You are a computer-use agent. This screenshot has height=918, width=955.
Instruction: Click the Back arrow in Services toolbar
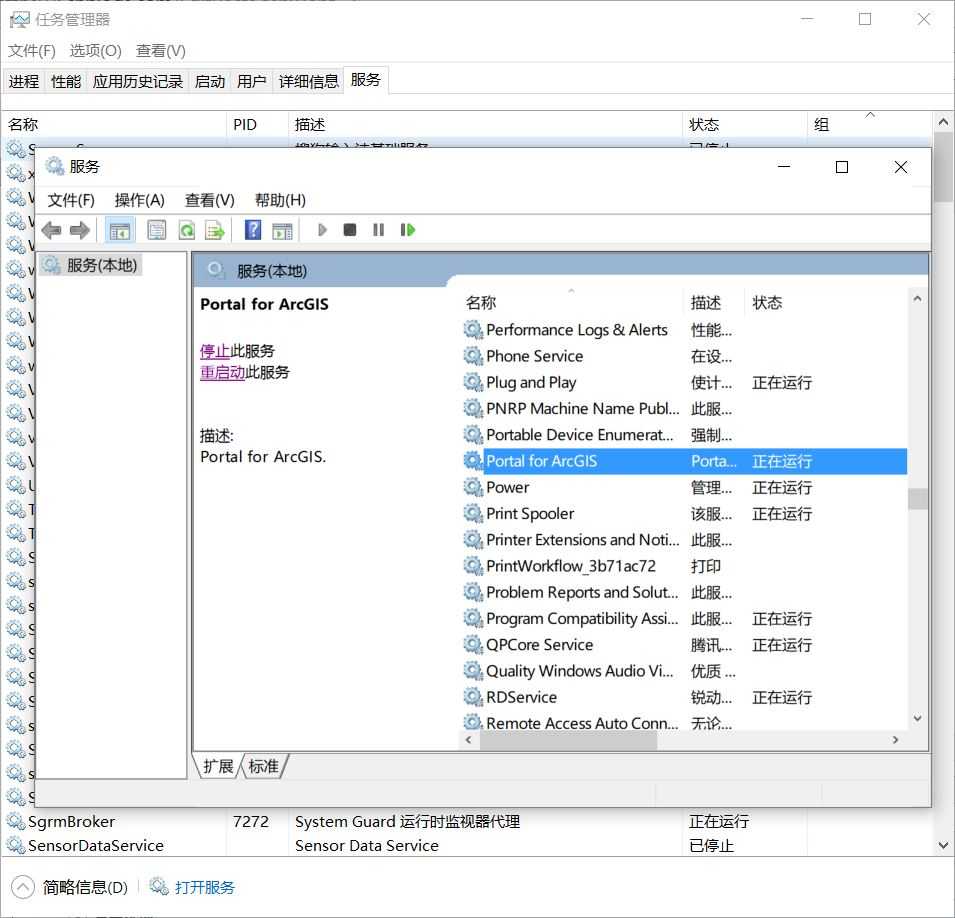[51, 230]
